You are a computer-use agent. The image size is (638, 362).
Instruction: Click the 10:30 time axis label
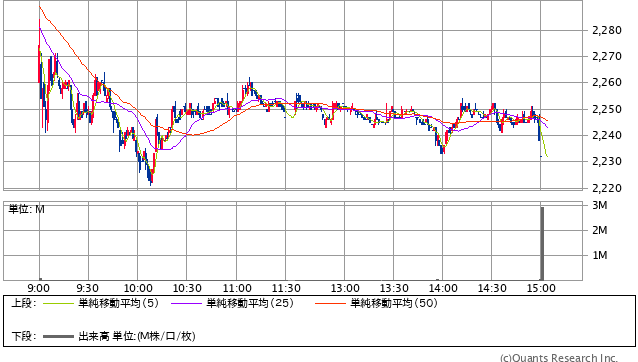tap(187, 288)
